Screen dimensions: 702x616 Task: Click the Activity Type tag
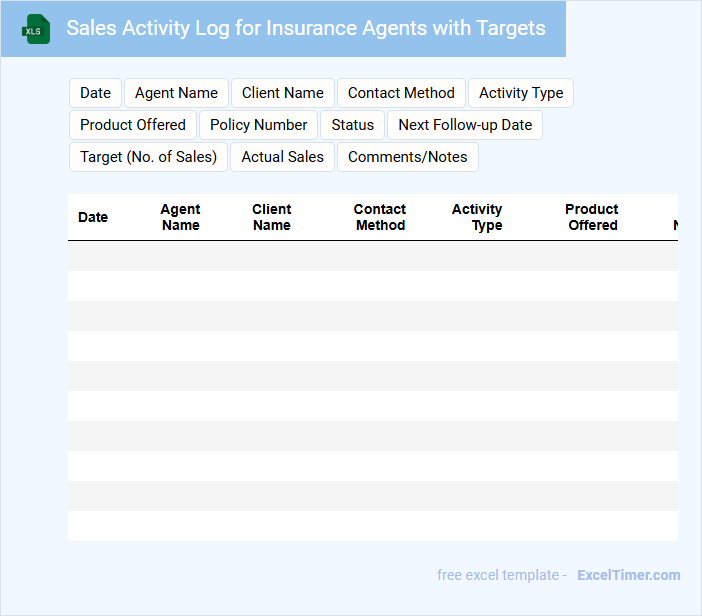pos(520,93)
